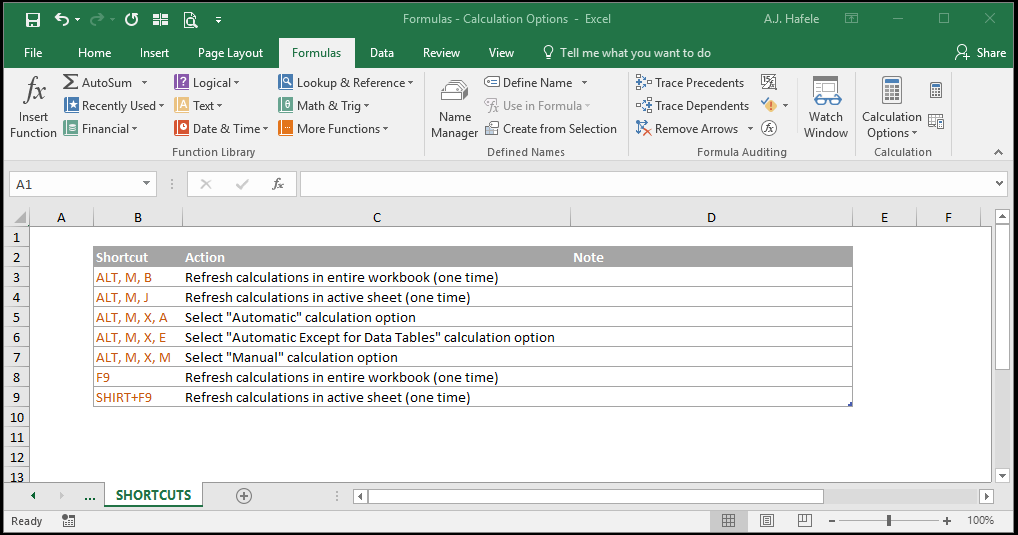Open Watch Window
1018x535 pixels.
coord(826,108)
